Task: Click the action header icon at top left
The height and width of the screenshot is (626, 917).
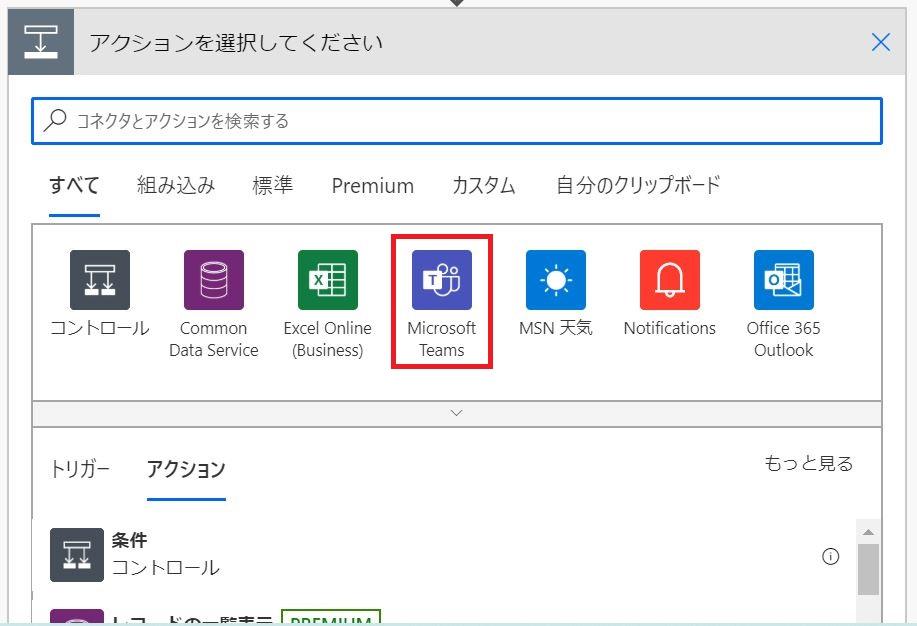Action: [41, 42]
